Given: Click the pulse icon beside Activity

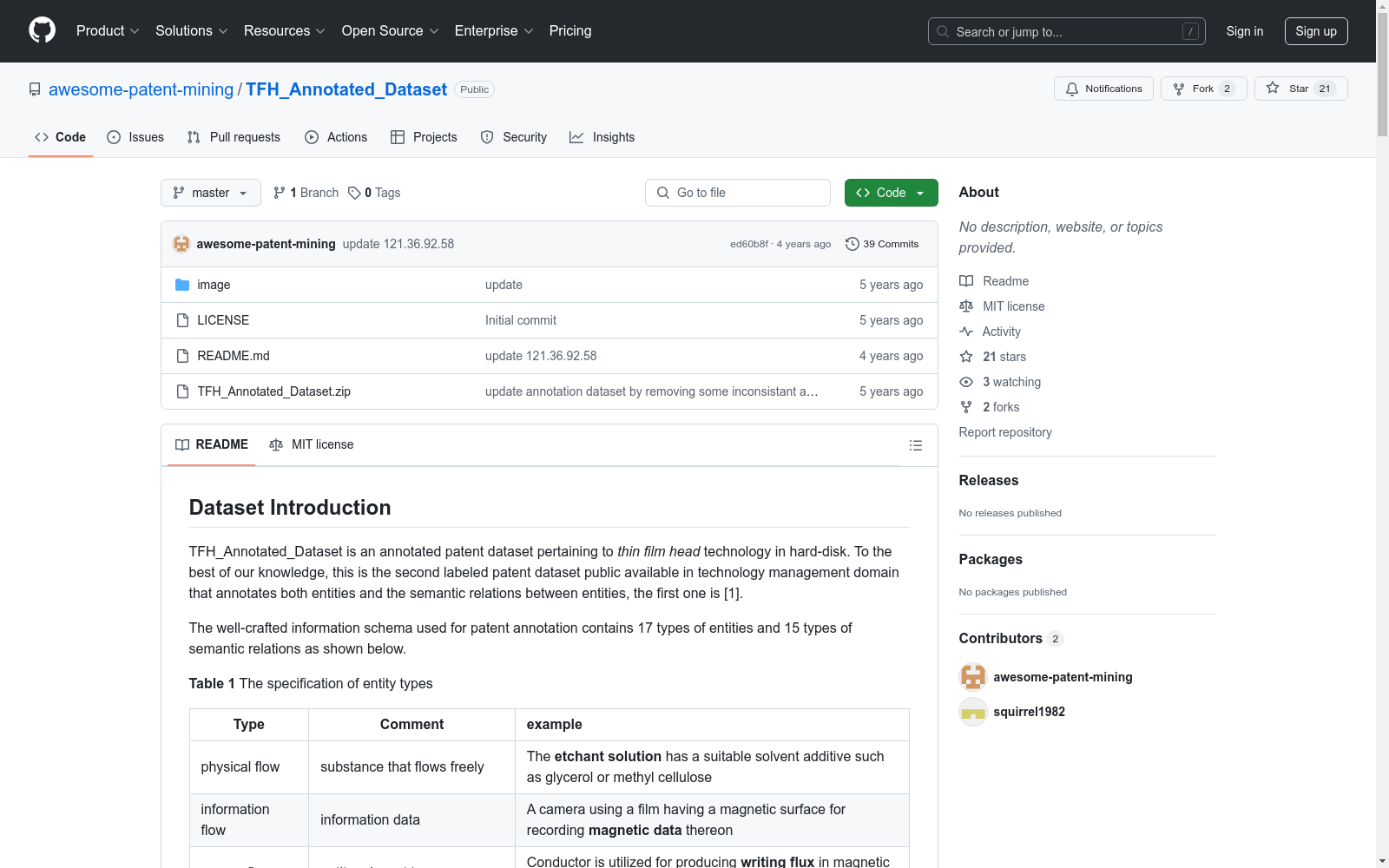Looking at the screenshot, I should tap(966, 332).
